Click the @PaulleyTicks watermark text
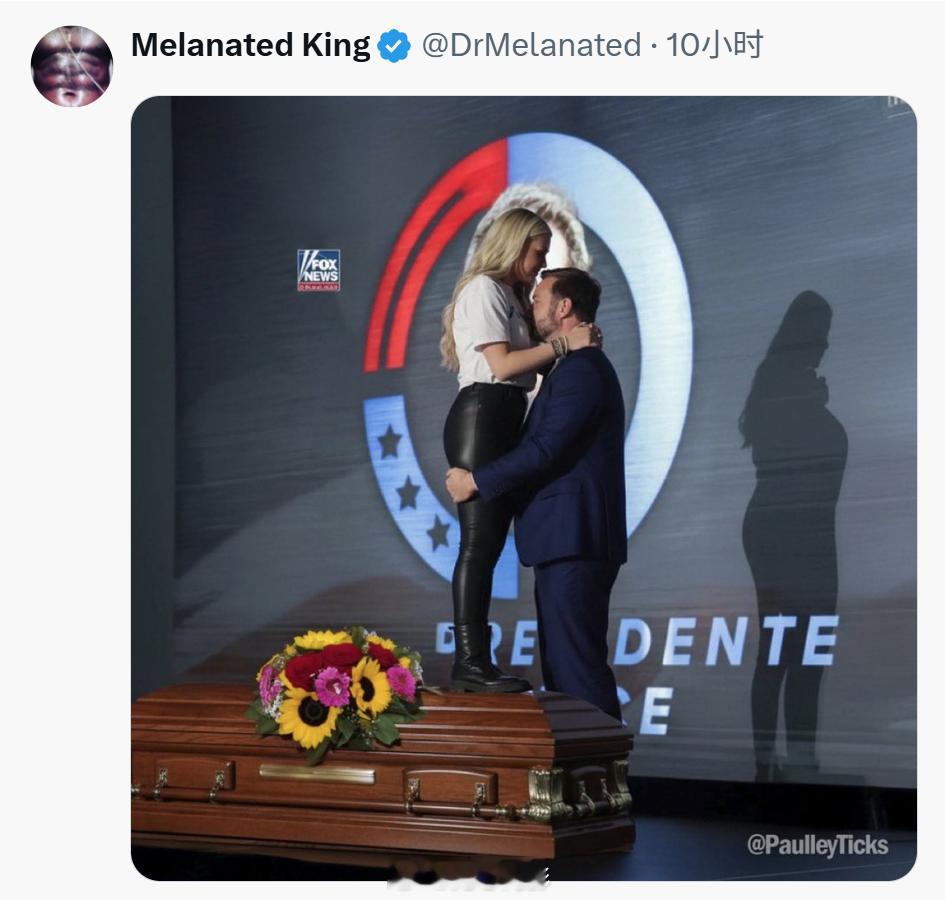This screenshot has width=945, height=900. point(818,845)
